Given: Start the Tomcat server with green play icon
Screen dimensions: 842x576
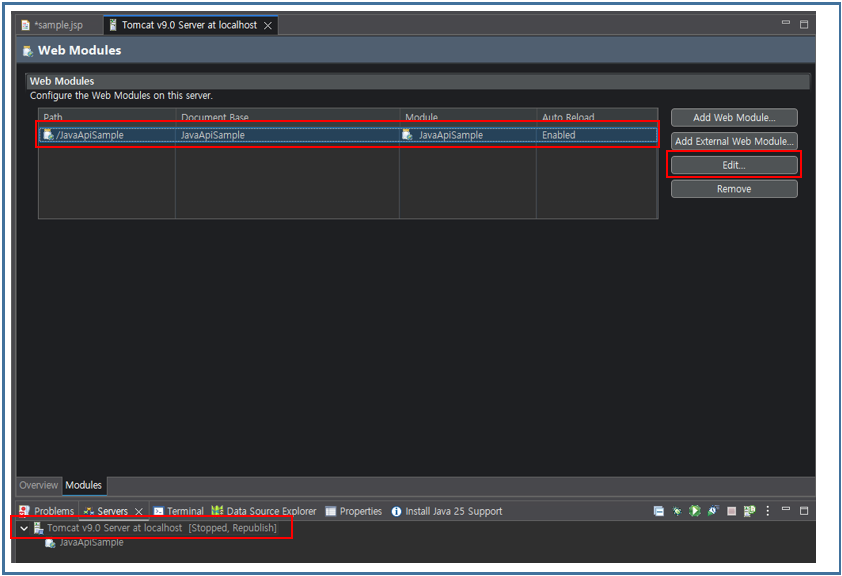Looking at the screenshot, I should (694, 510).
